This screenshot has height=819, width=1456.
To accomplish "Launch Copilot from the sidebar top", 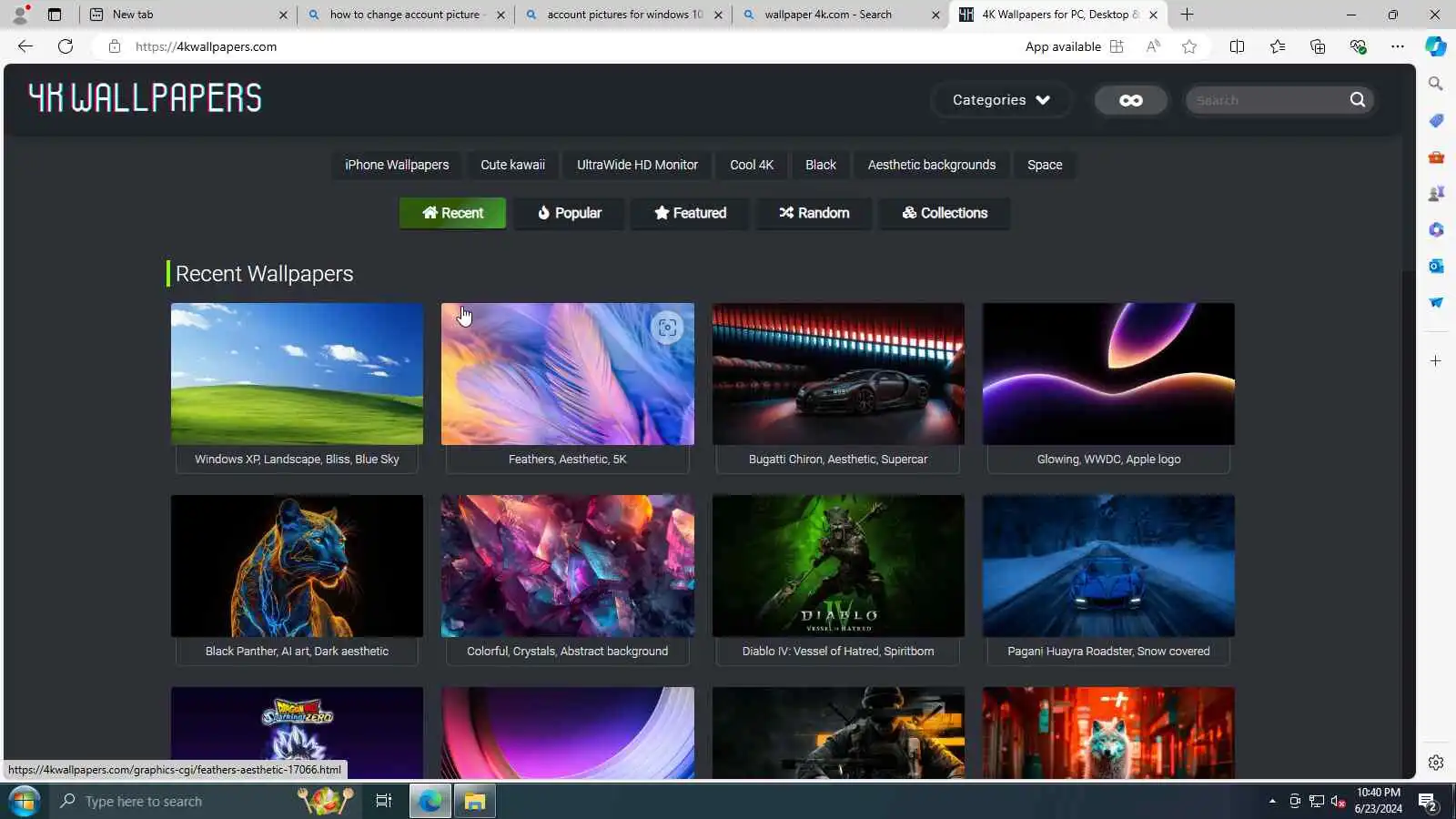I will (1436, 46).
